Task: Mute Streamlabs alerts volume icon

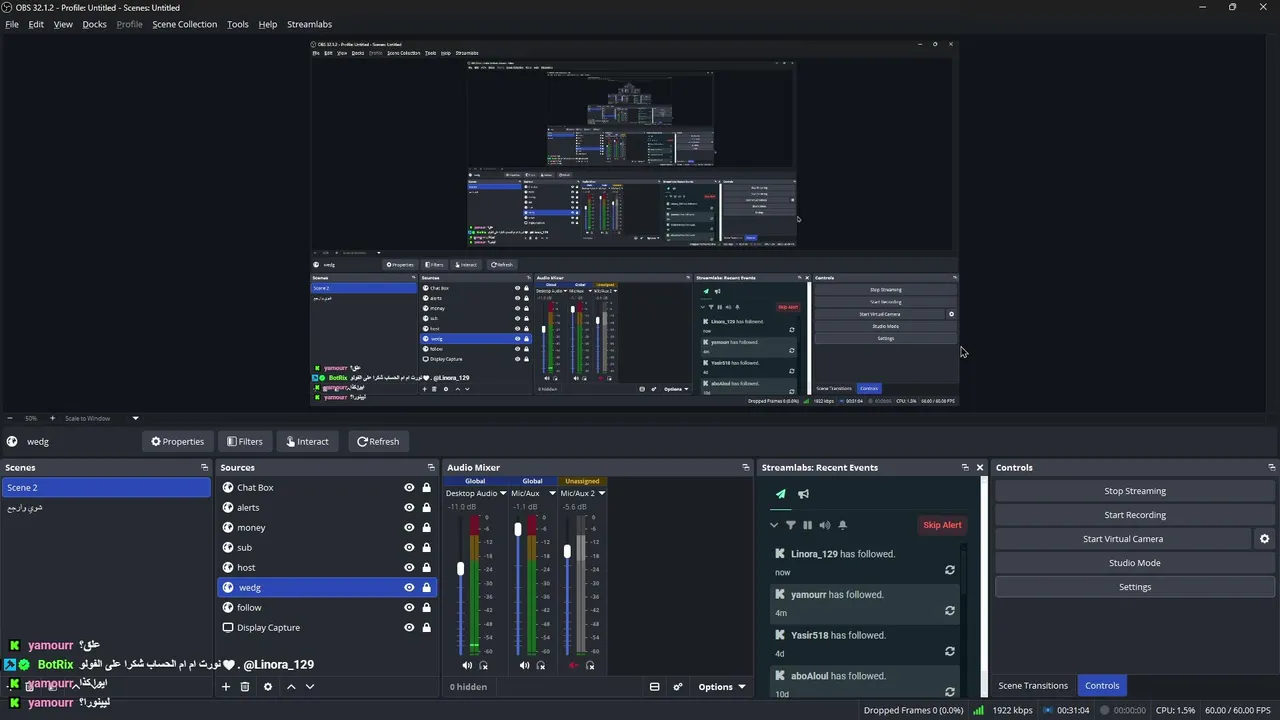Action: pos(825,525)
